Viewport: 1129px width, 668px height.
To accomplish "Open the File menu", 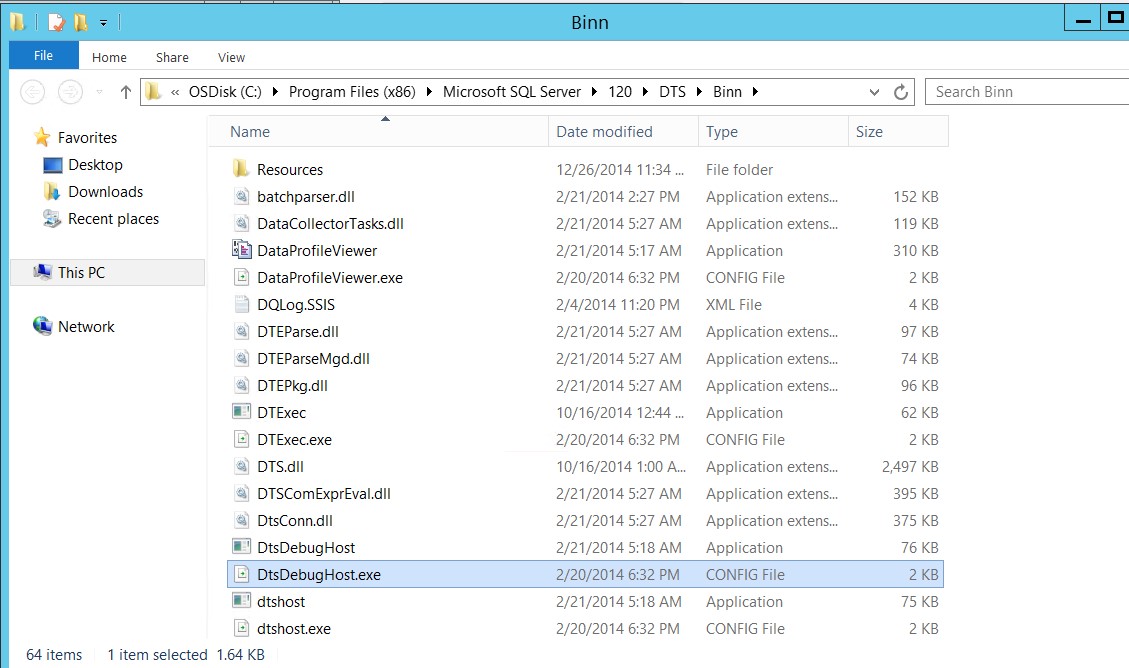I will (43, 55).
